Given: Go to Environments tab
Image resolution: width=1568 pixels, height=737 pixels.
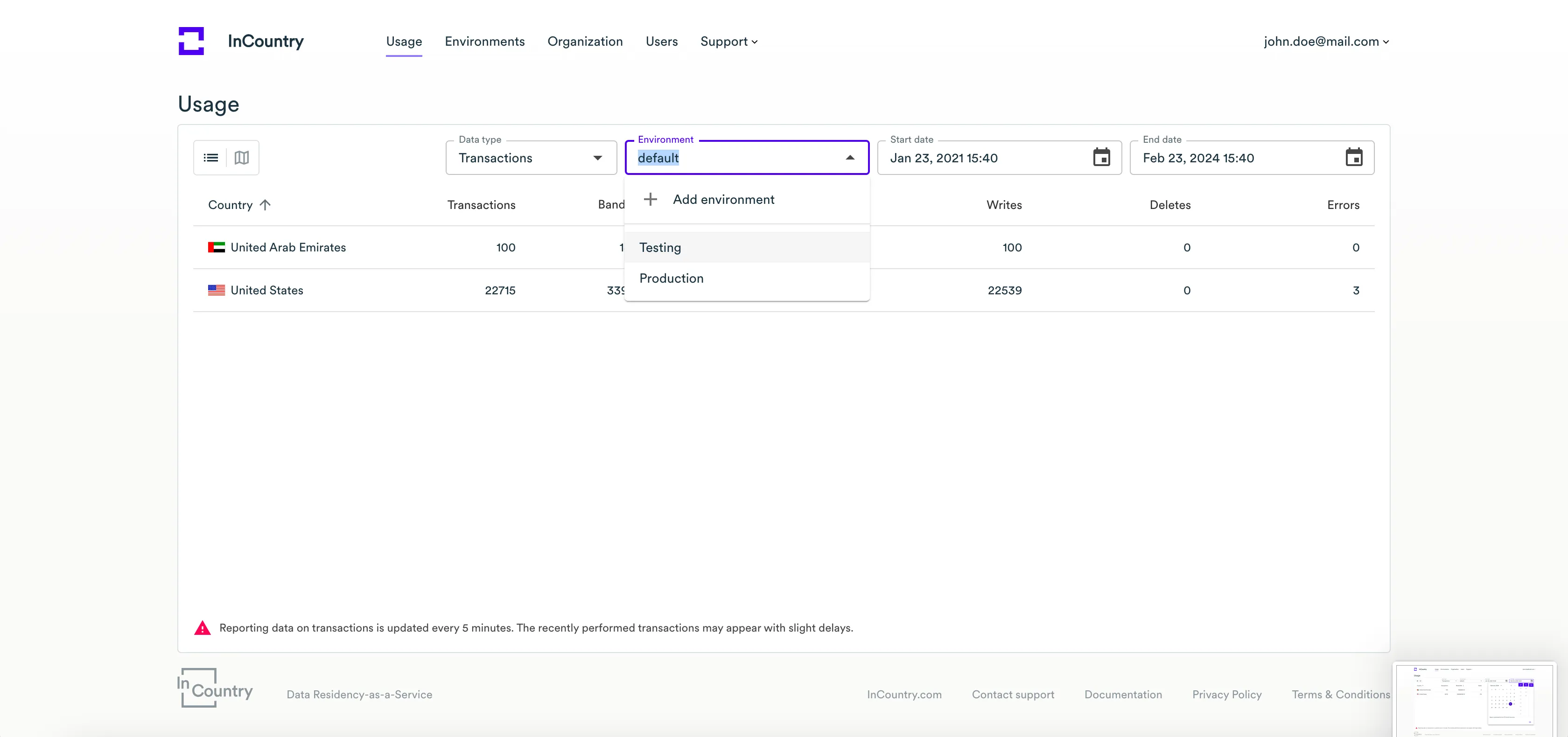Looking at the screenshot, I should point(484,42).
